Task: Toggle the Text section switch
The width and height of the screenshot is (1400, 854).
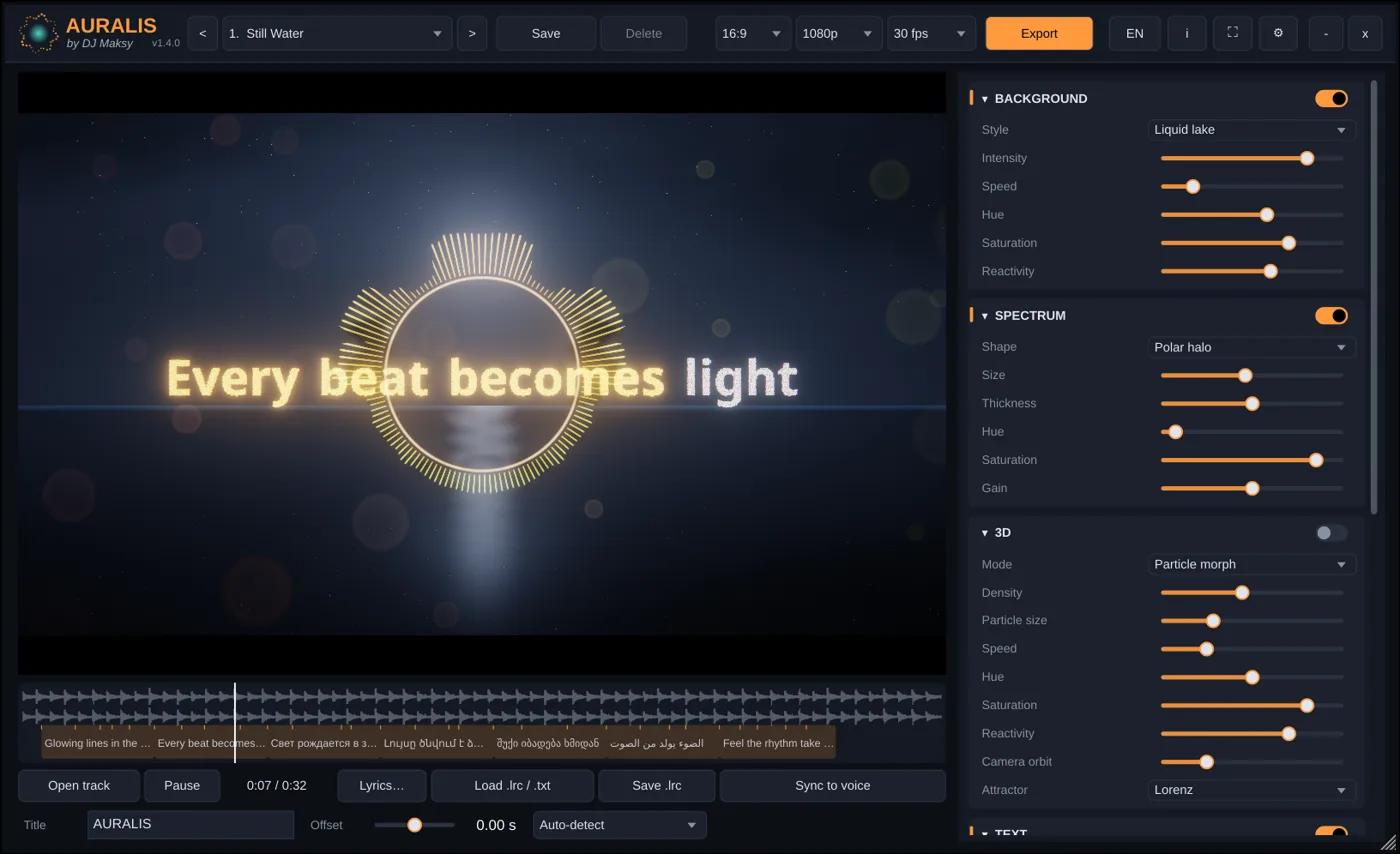Action: (x=1331, y=832)
